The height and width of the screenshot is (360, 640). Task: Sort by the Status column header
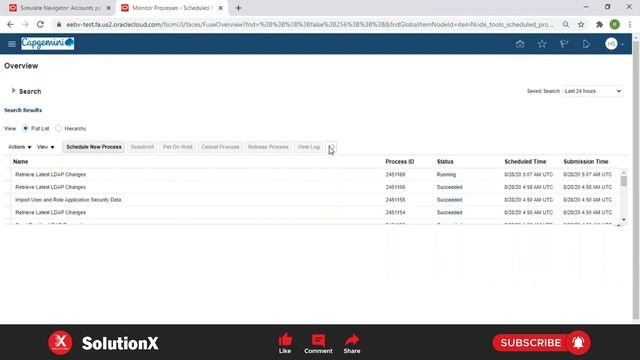[x=445, y=162]
